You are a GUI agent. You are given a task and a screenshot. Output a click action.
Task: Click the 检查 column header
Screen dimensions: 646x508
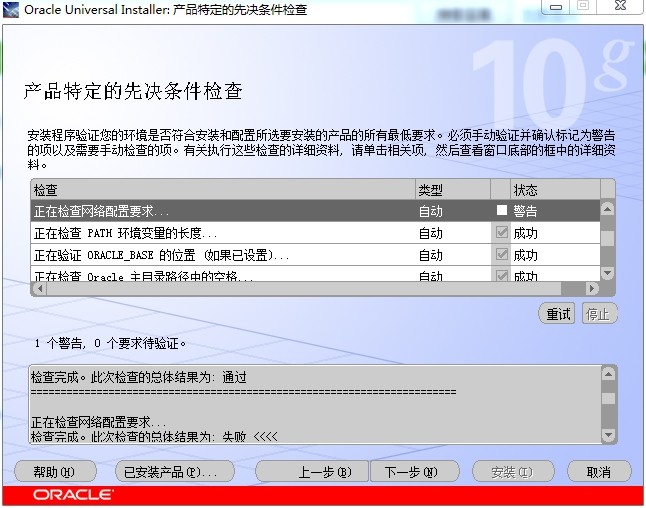tap(223, 190)
